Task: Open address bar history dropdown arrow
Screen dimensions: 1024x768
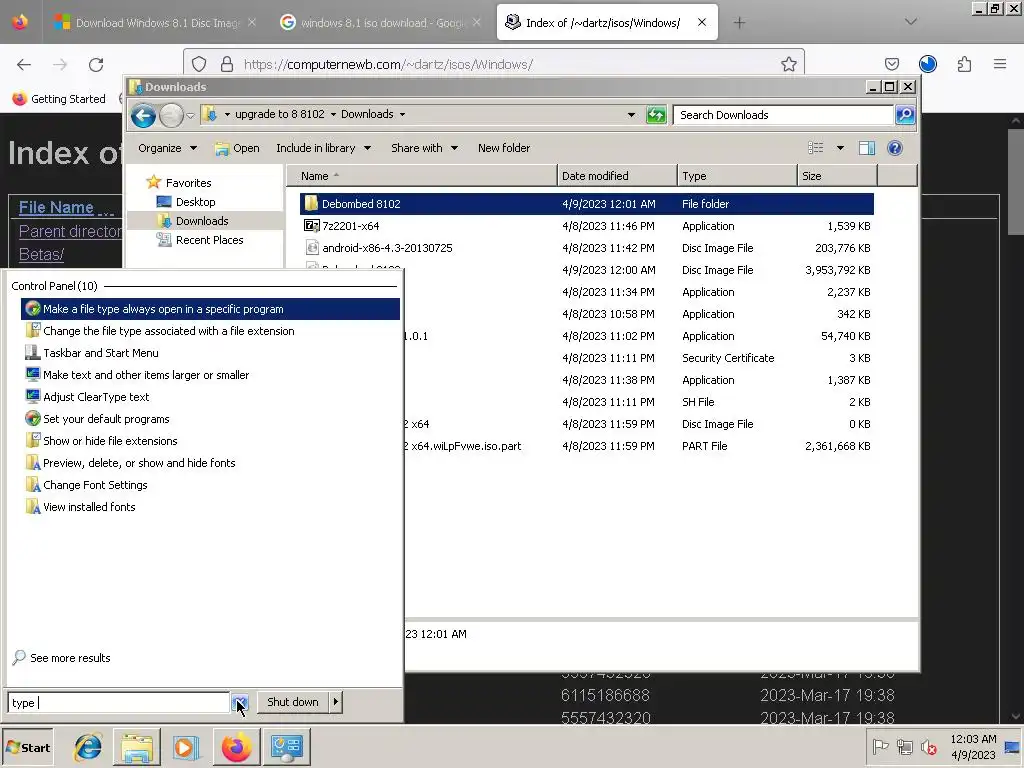Action: 631,115
